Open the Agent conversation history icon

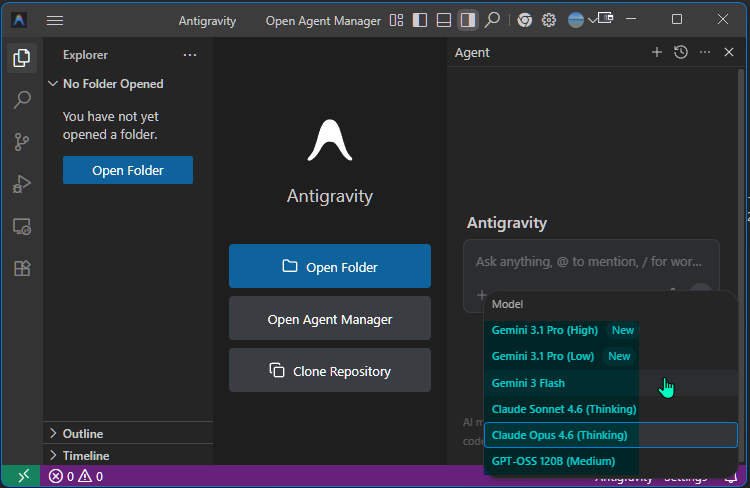pyautogui.click(x=681, y=52)
